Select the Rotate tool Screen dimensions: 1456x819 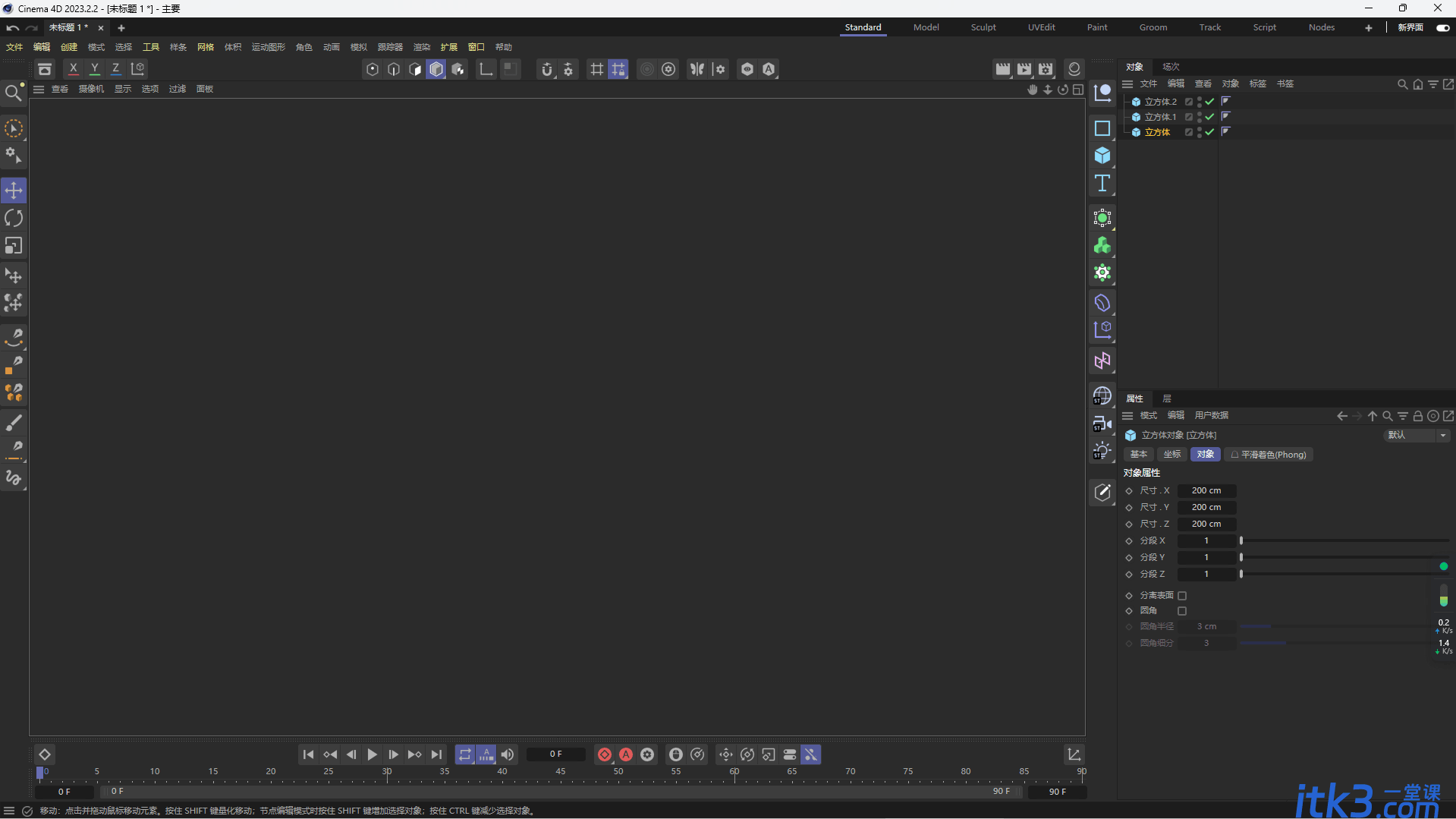pos(14,219)
